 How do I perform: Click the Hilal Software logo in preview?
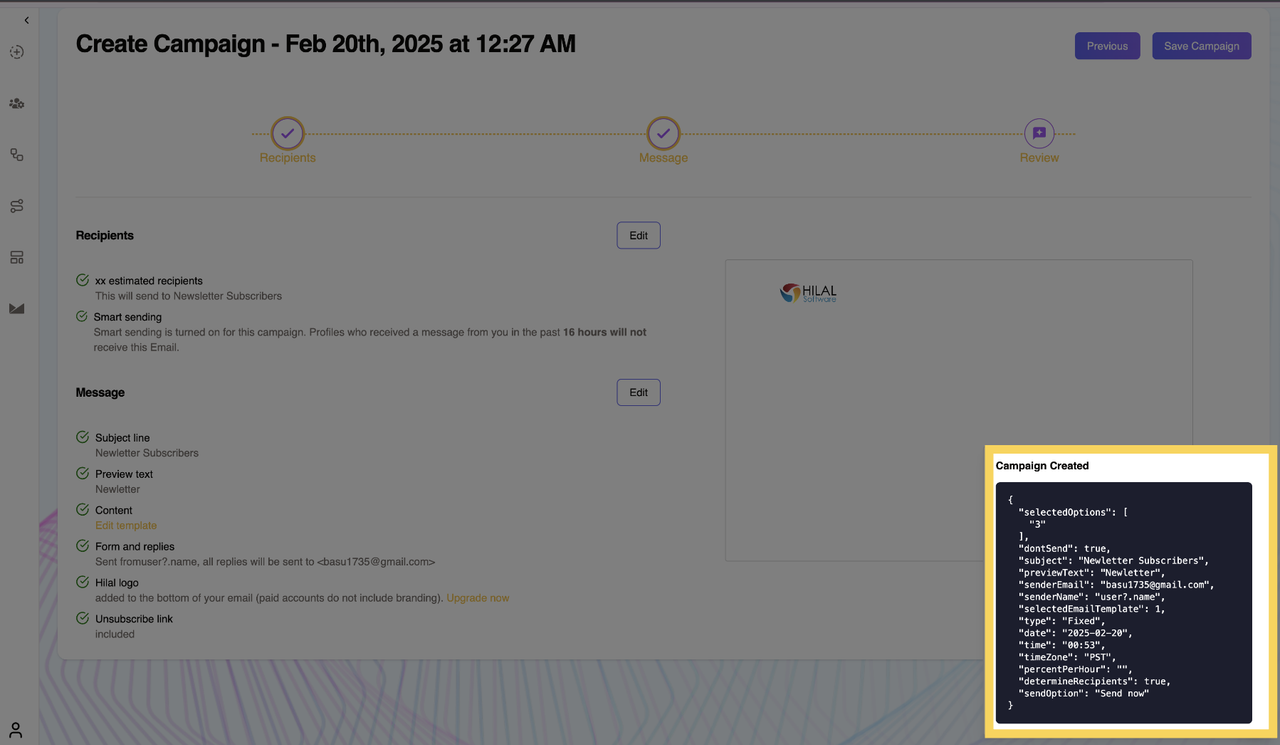[809, 292]
